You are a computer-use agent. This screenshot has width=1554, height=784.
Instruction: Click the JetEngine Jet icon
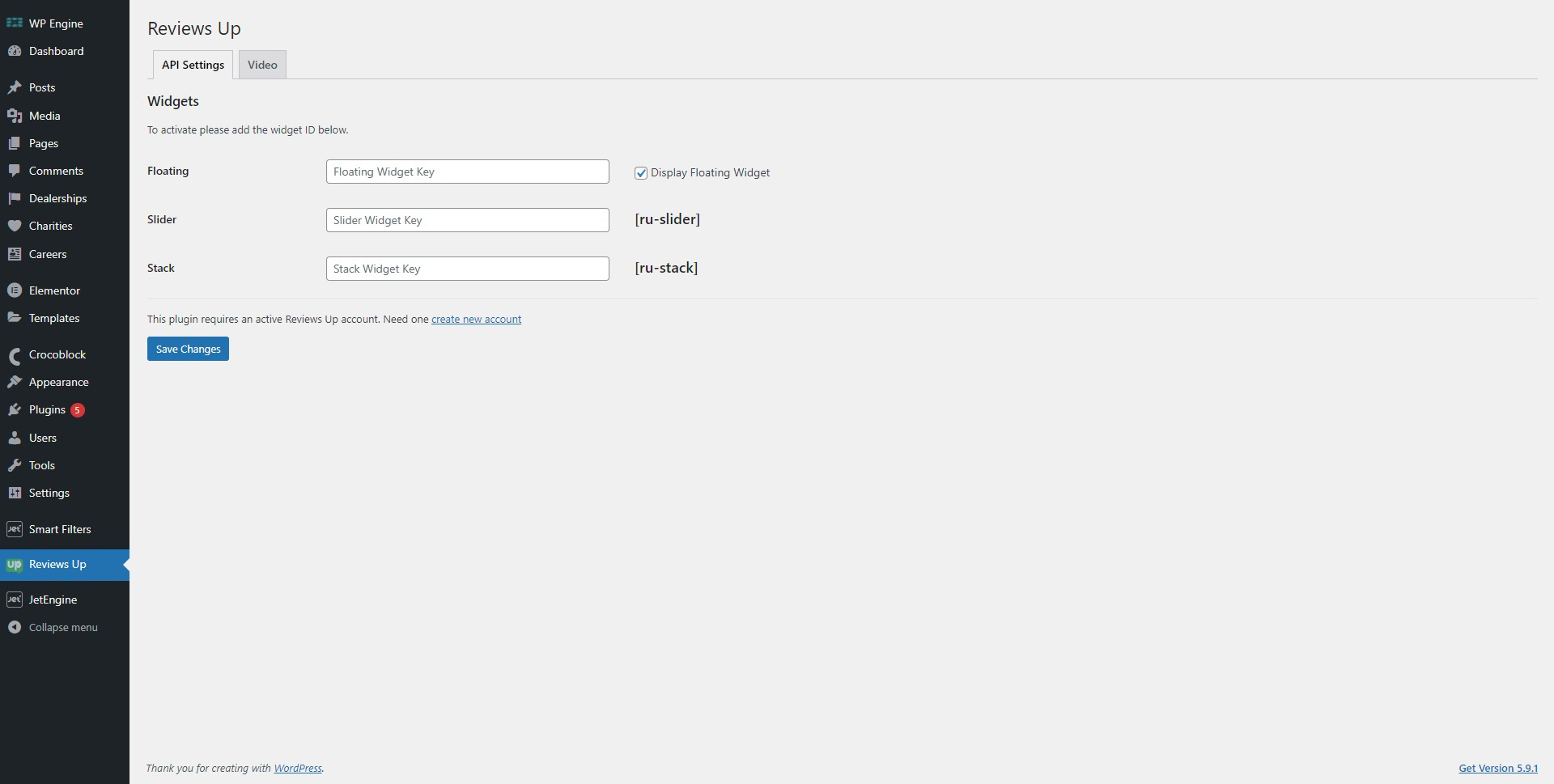point(15,600)
